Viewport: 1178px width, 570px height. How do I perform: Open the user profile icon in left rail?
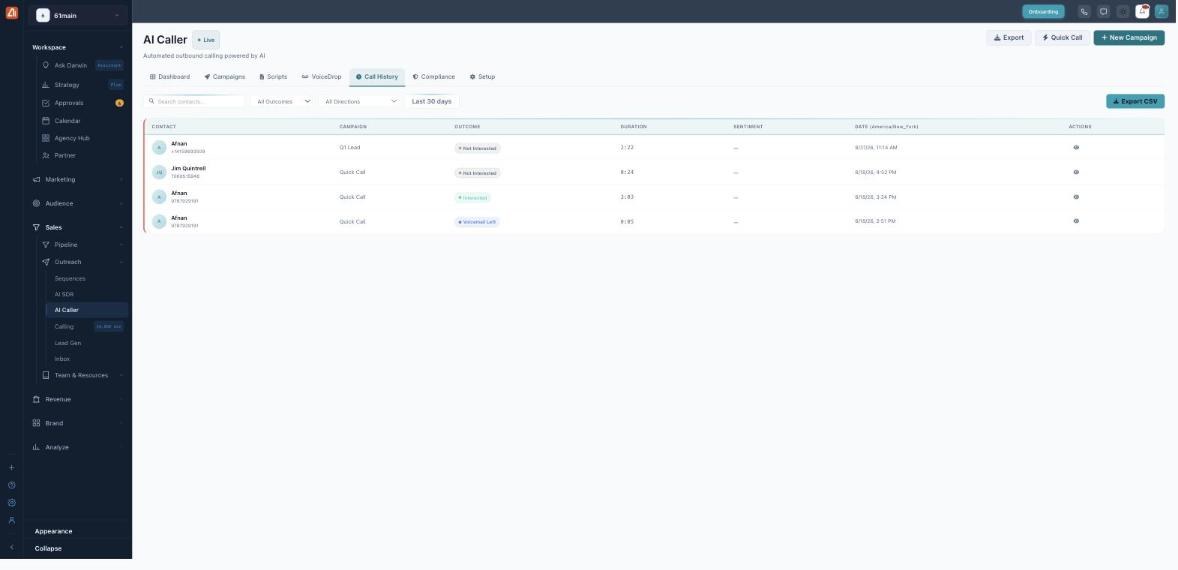tap(11, 520)
